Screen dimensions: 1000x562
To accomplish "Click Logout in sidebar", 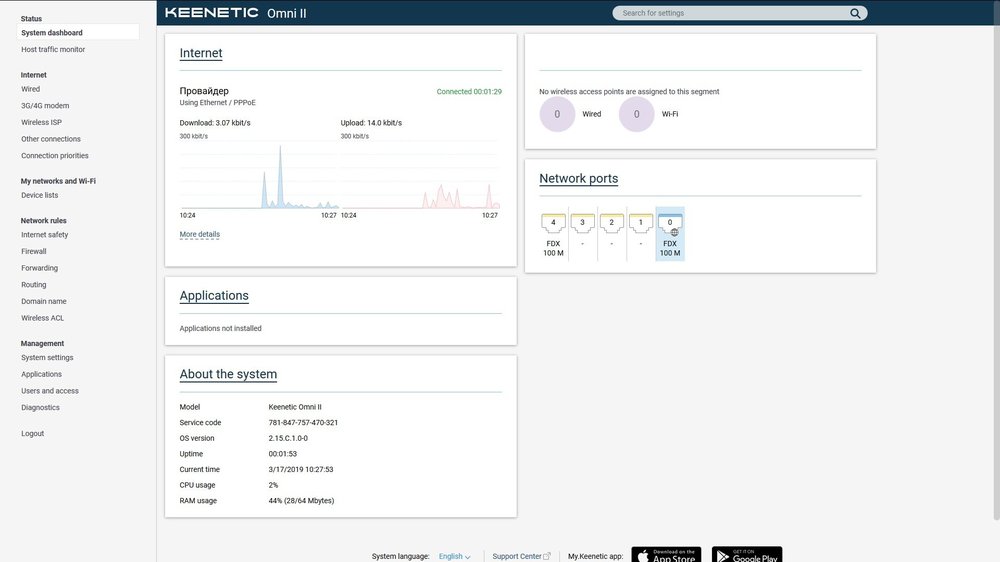I will pos(33,433).
